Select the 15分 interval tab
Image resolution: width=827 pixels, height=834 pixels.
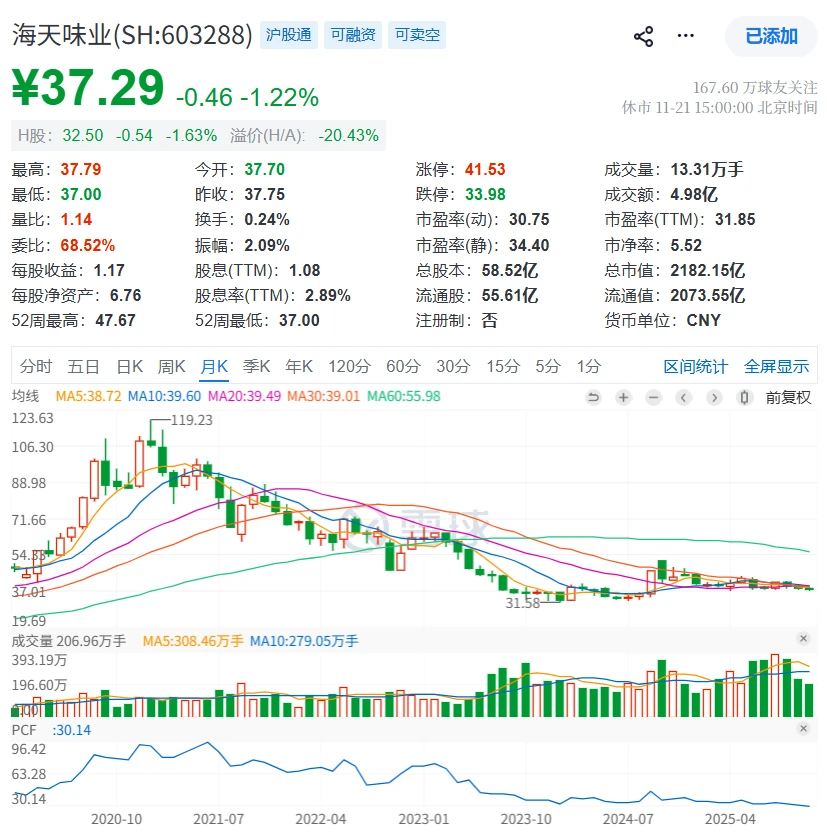click(503, 366)
